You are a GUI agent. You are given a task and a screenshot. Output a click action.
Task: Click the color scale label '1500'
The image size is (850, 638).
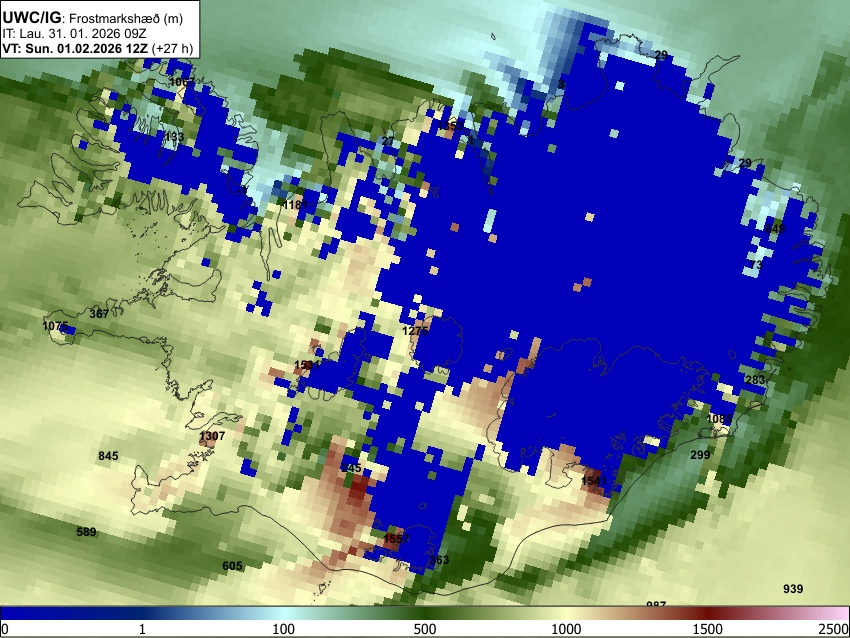(x=708, y=629)
